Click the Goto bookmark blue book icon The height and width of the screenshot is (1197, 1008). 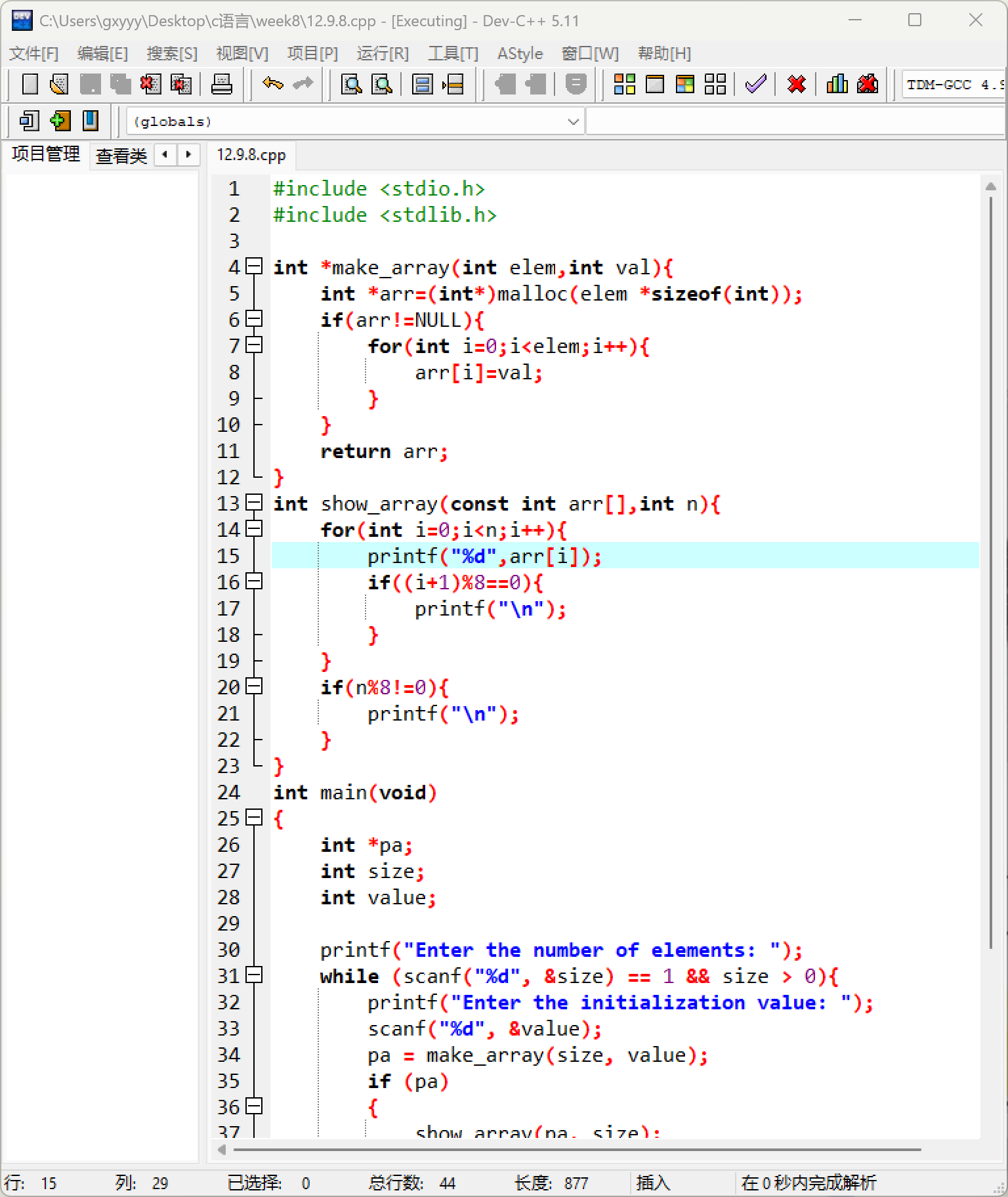coord(90,121)
